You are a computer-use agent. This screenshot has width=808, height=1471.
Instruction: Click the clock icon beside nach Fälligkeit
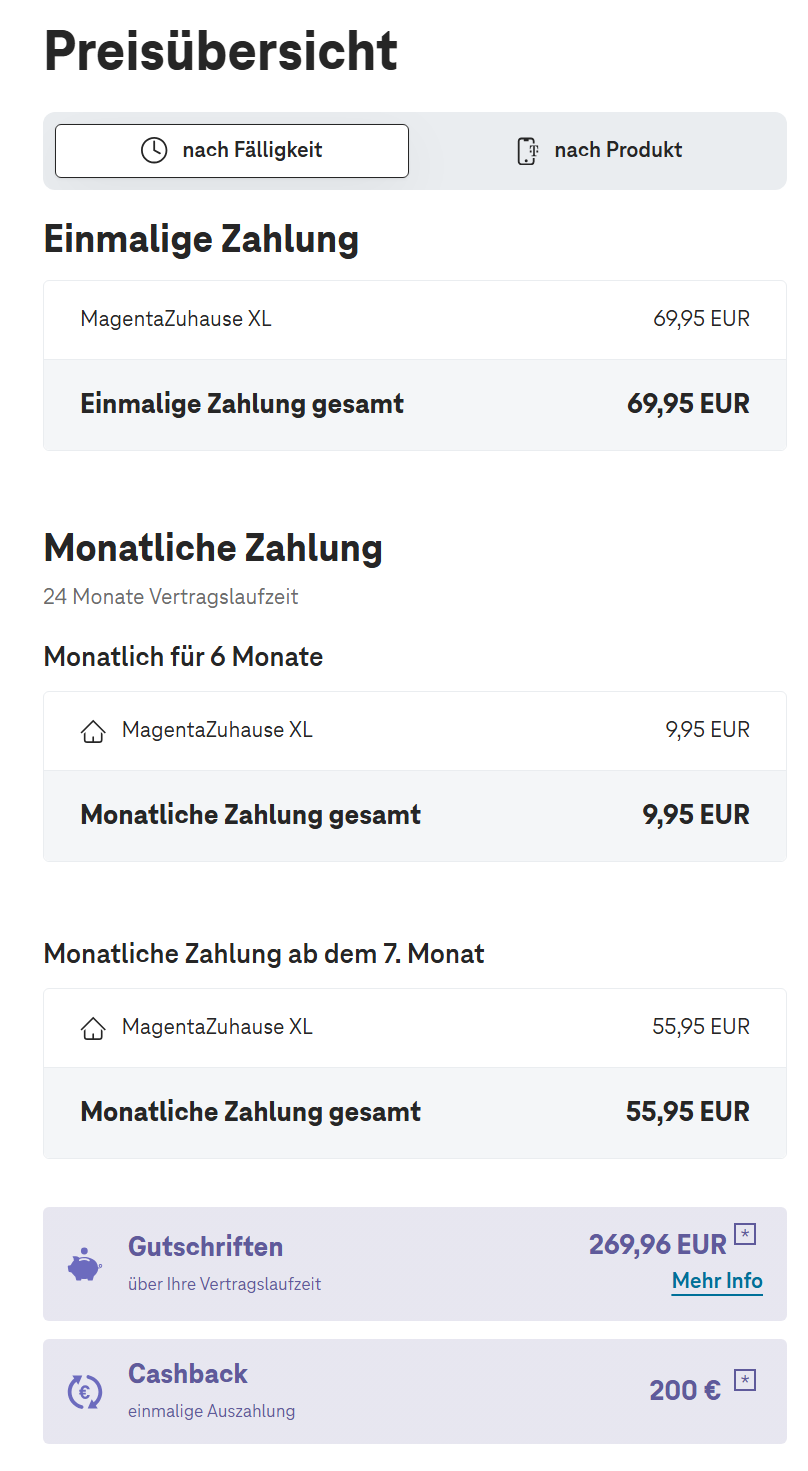tap(154, 151)
